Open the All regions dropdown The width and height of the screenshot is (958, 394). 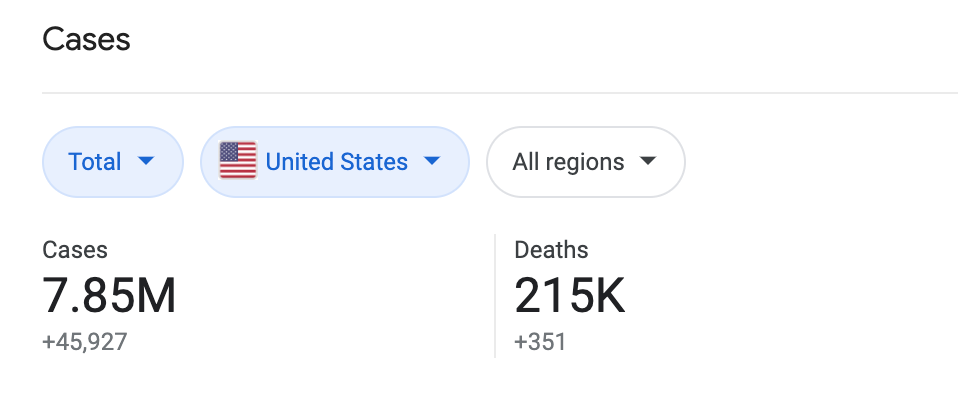pyautogui.click(x=585, y=162)
